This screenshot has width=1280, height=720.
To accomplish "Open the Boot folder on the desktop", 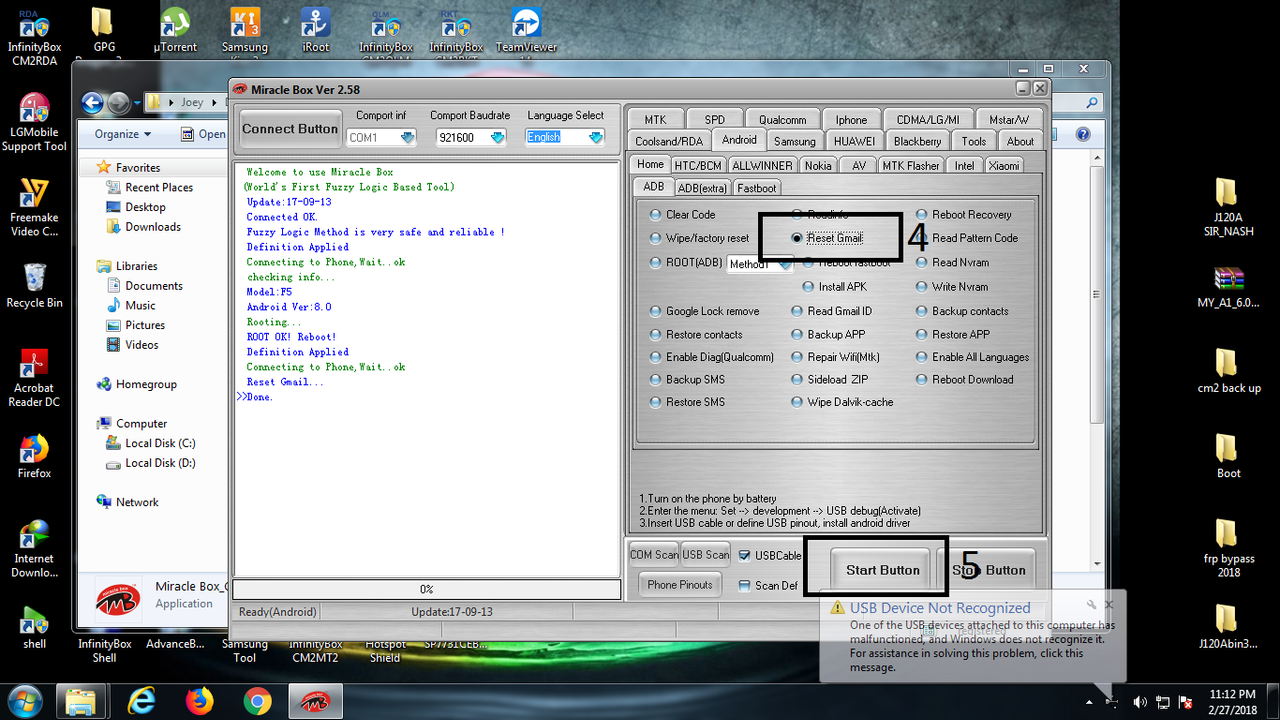I will (1228, 457).
